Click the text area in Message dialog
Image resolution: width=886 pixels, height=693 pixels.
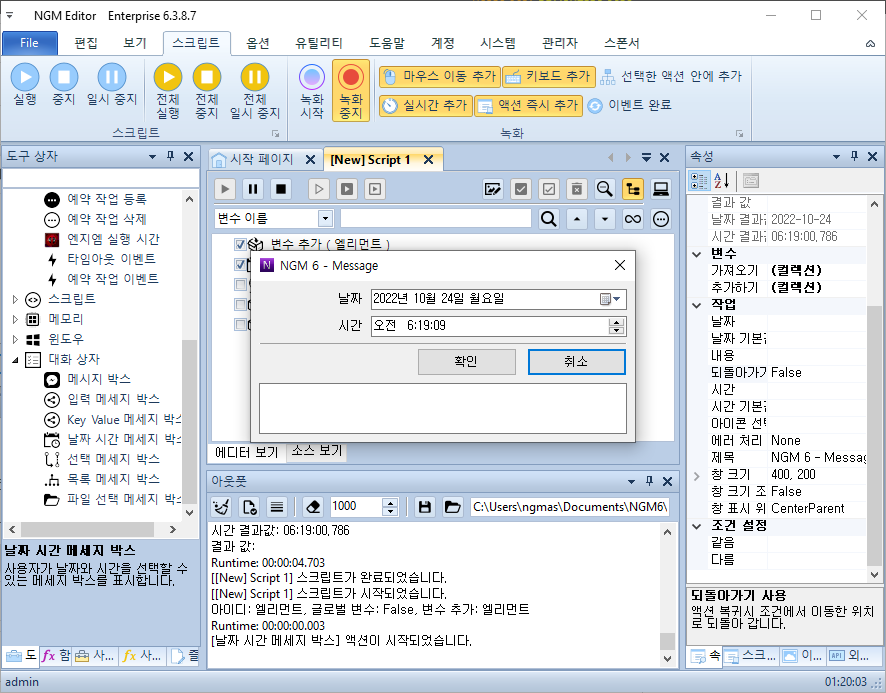443,409
